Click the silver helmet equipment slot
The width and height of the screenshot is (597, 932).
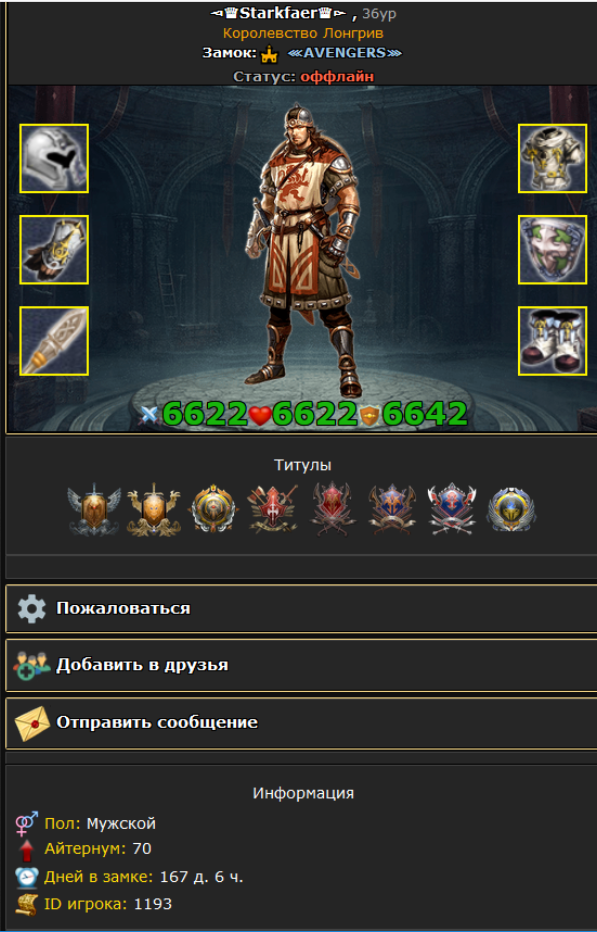54,158
